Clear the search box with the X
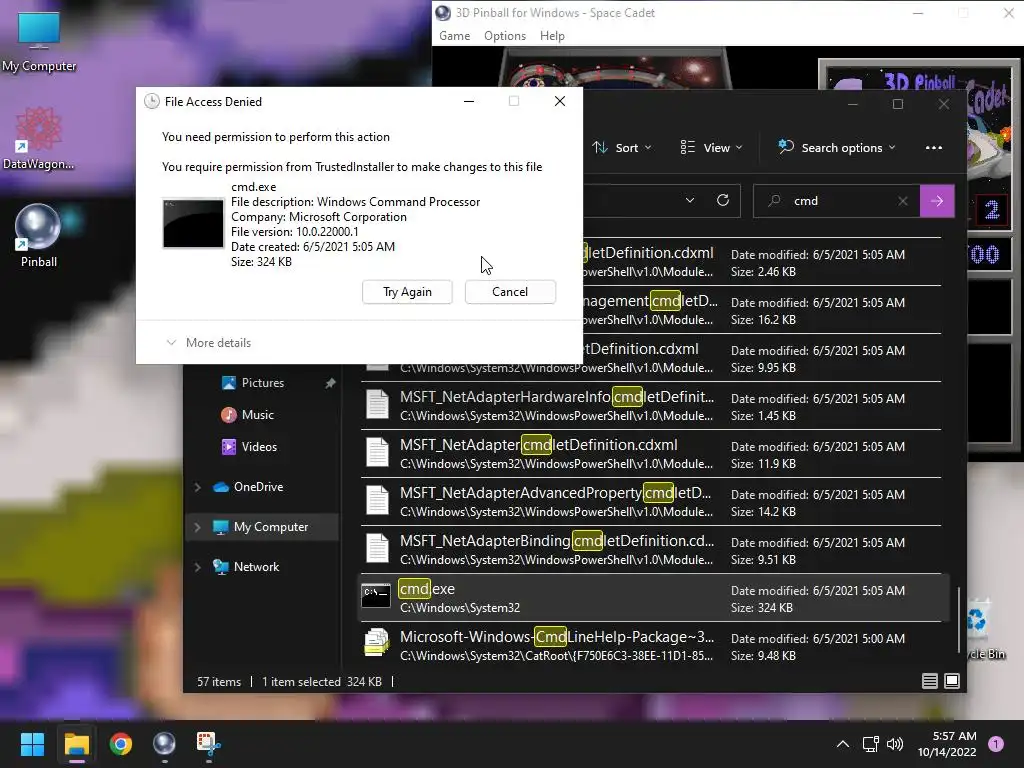This screenshot has height=768, width=1024. pos(903,201)
